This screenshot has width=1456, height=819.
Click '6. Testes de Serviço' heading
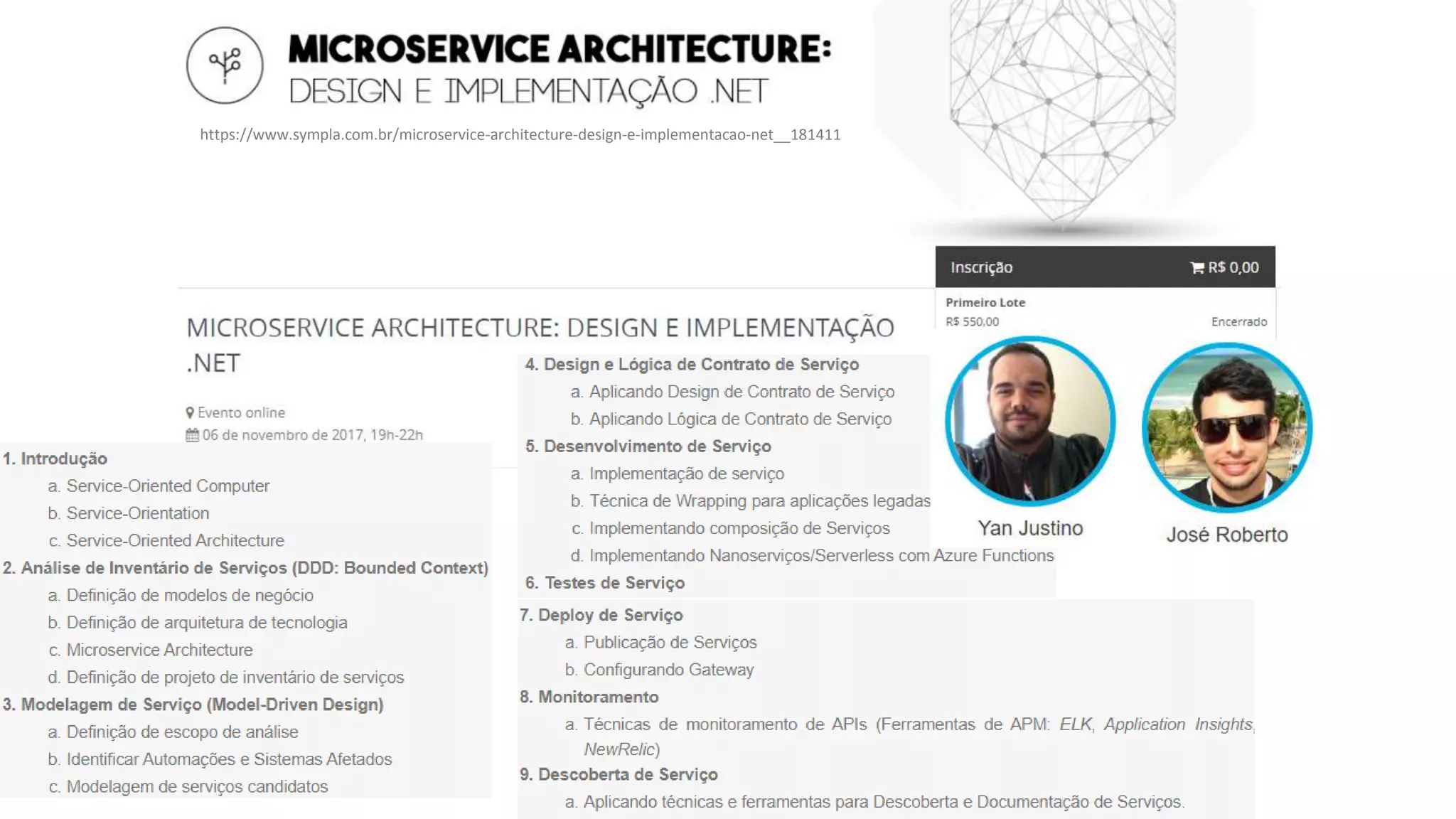point(604,583)
